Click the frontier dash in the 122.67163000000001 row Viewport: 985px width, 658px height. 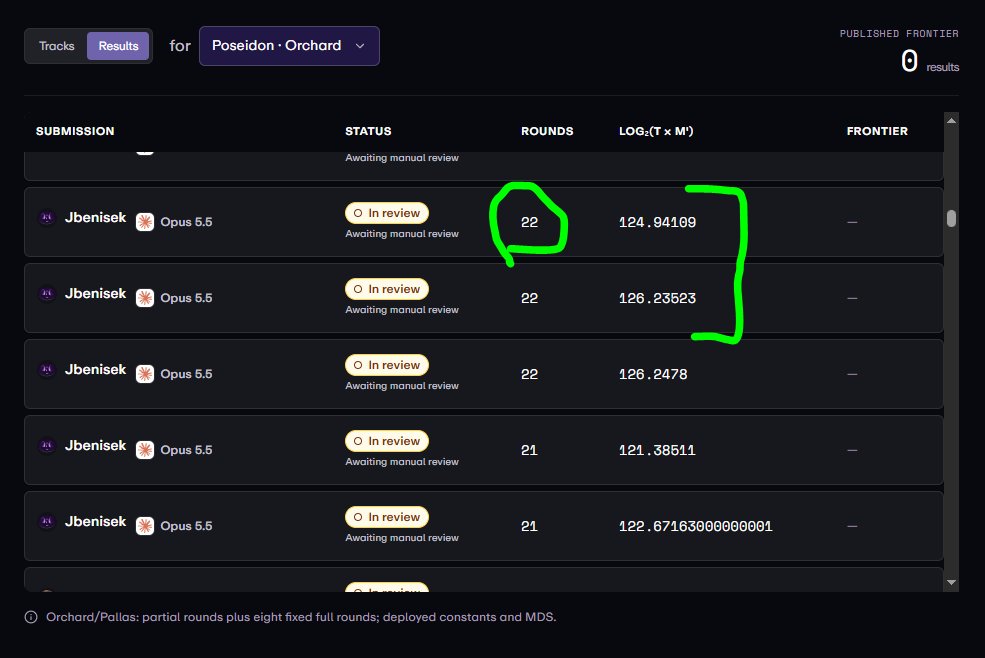click(x=852, y=526)
